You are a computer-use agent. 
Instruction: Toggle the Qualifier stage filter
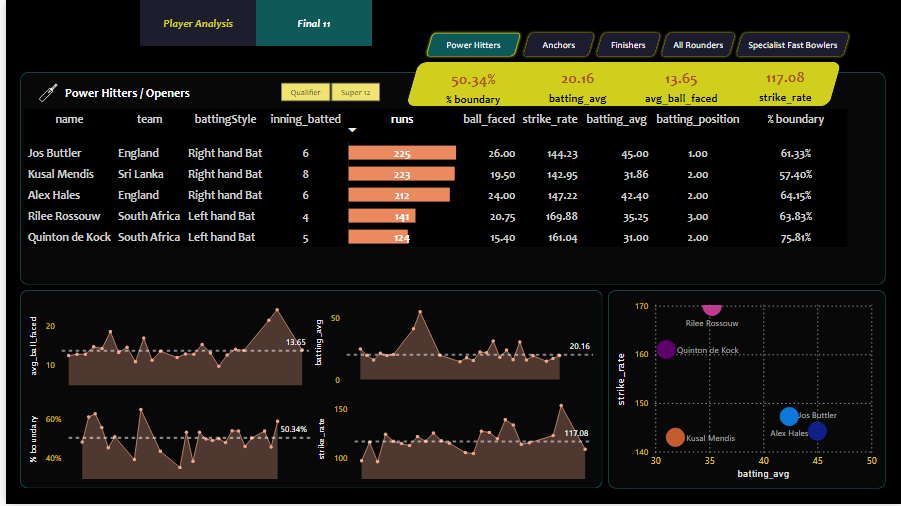305,93
